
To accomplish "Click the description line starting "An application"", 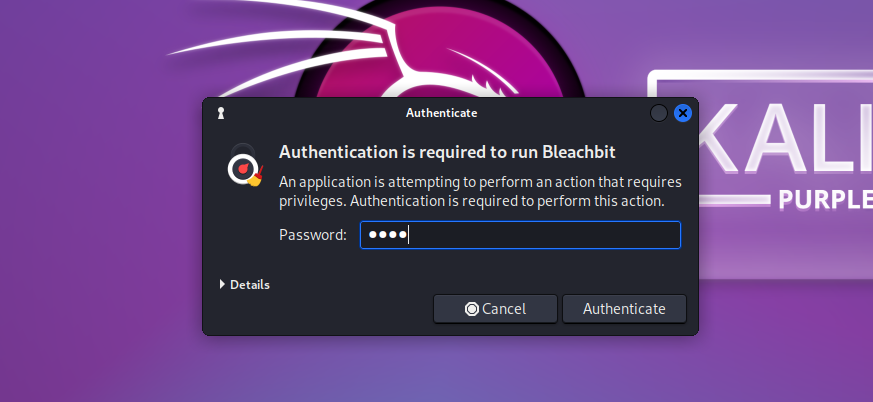I will point(480,182).
